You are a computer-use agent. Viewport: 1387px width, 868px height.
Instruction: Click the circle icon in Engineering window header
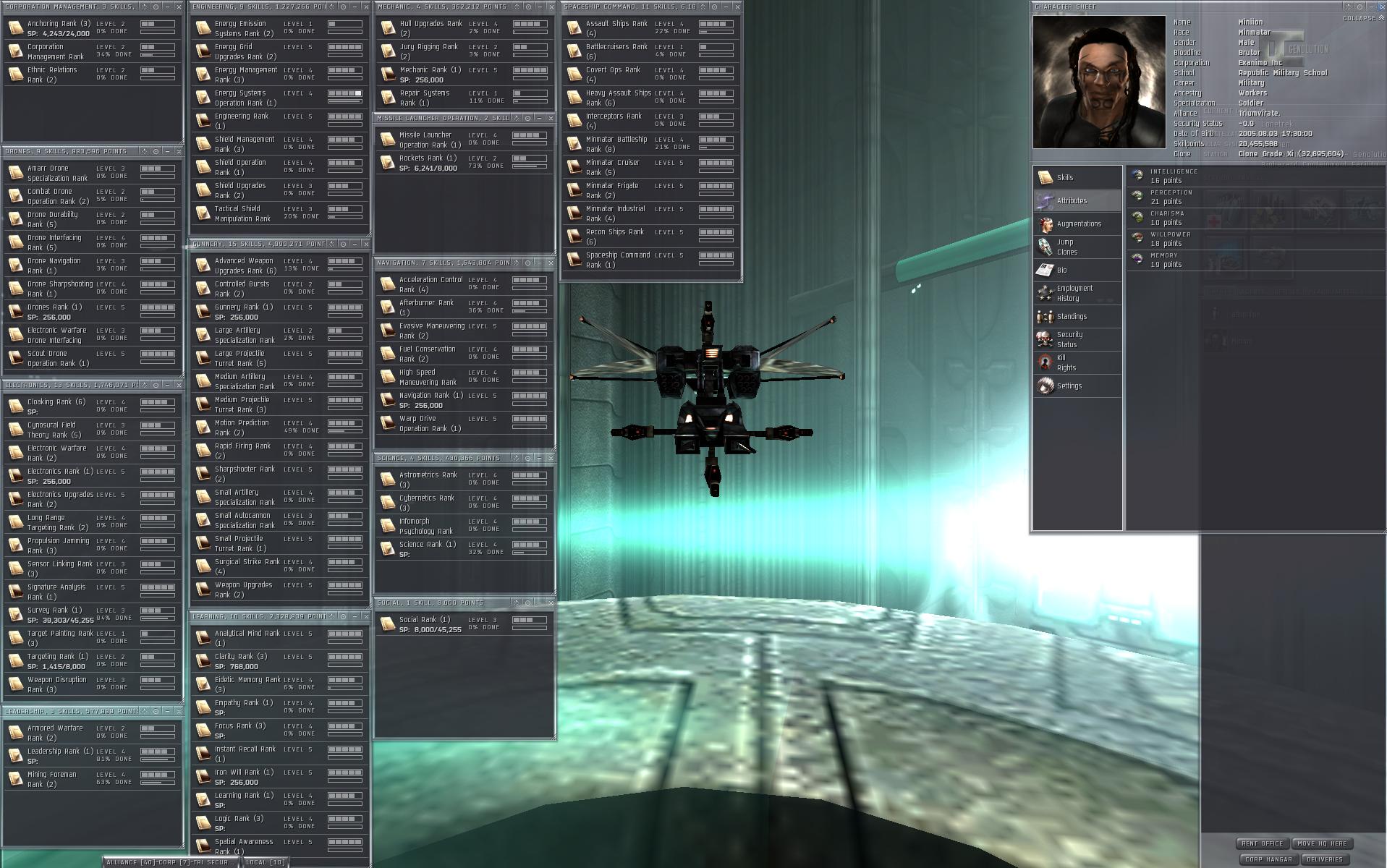[343, 7]
